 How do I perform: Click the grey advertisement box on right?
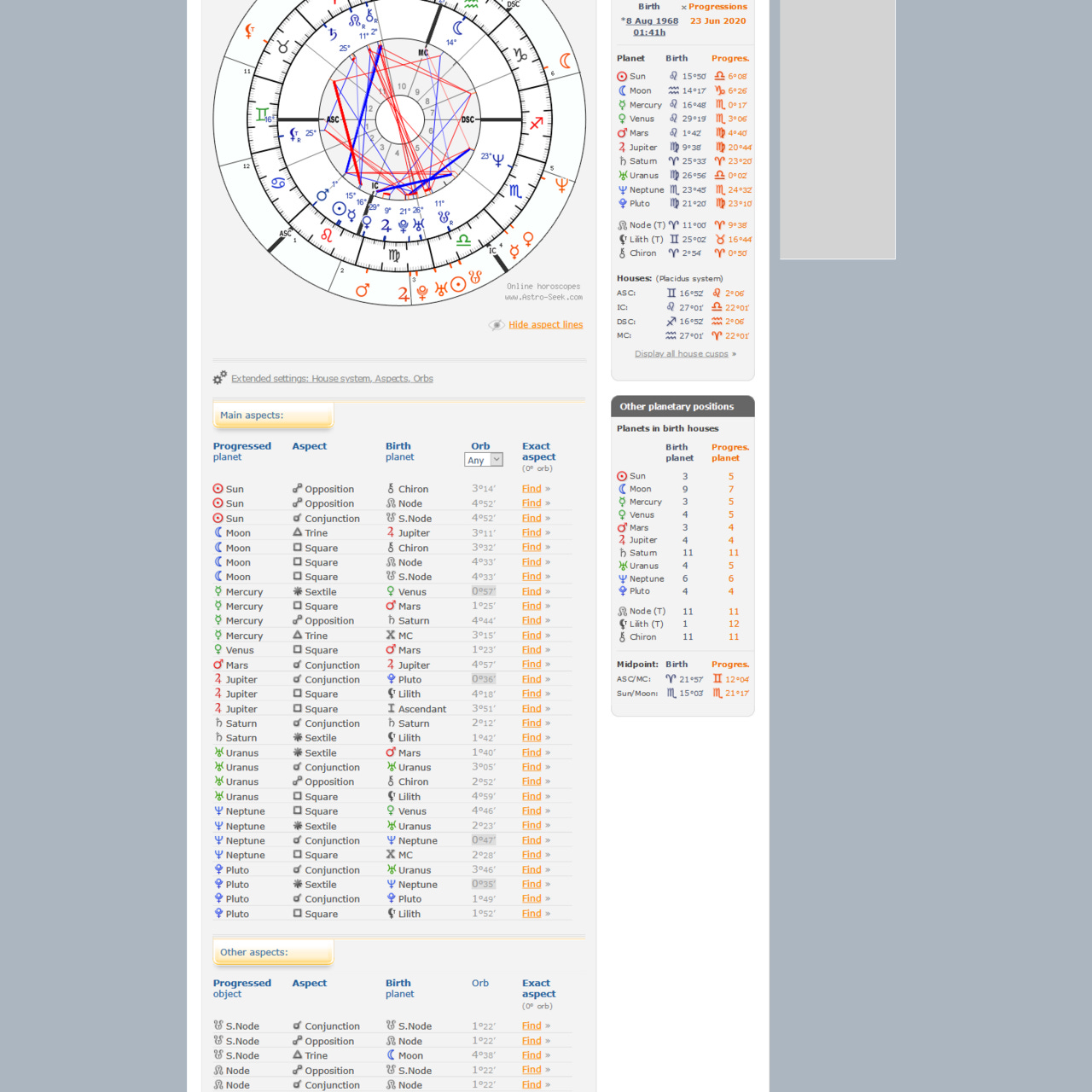pos(838,128)
